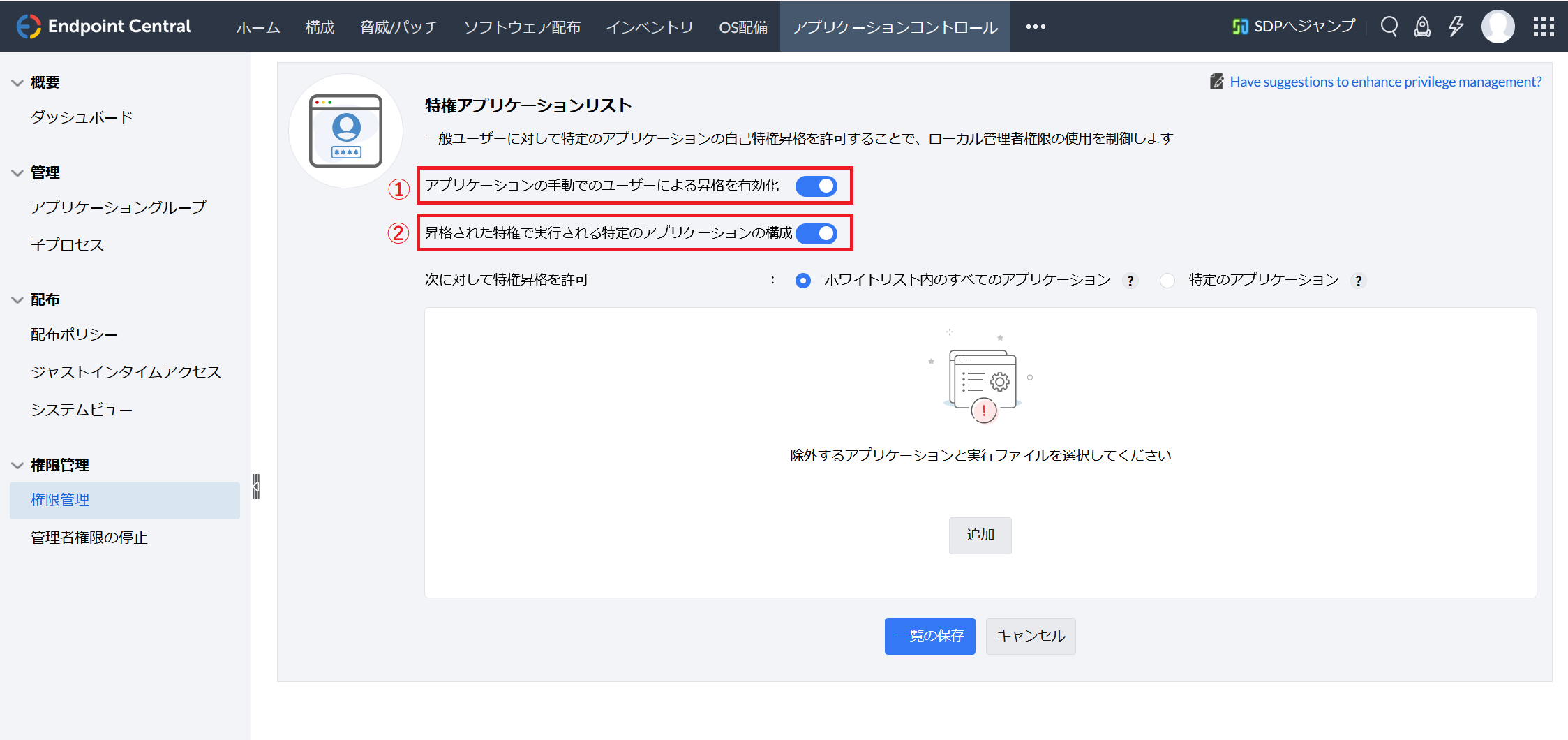
Task: Click the SDPへジャンプ link
Action: [x=1304, y=27]
